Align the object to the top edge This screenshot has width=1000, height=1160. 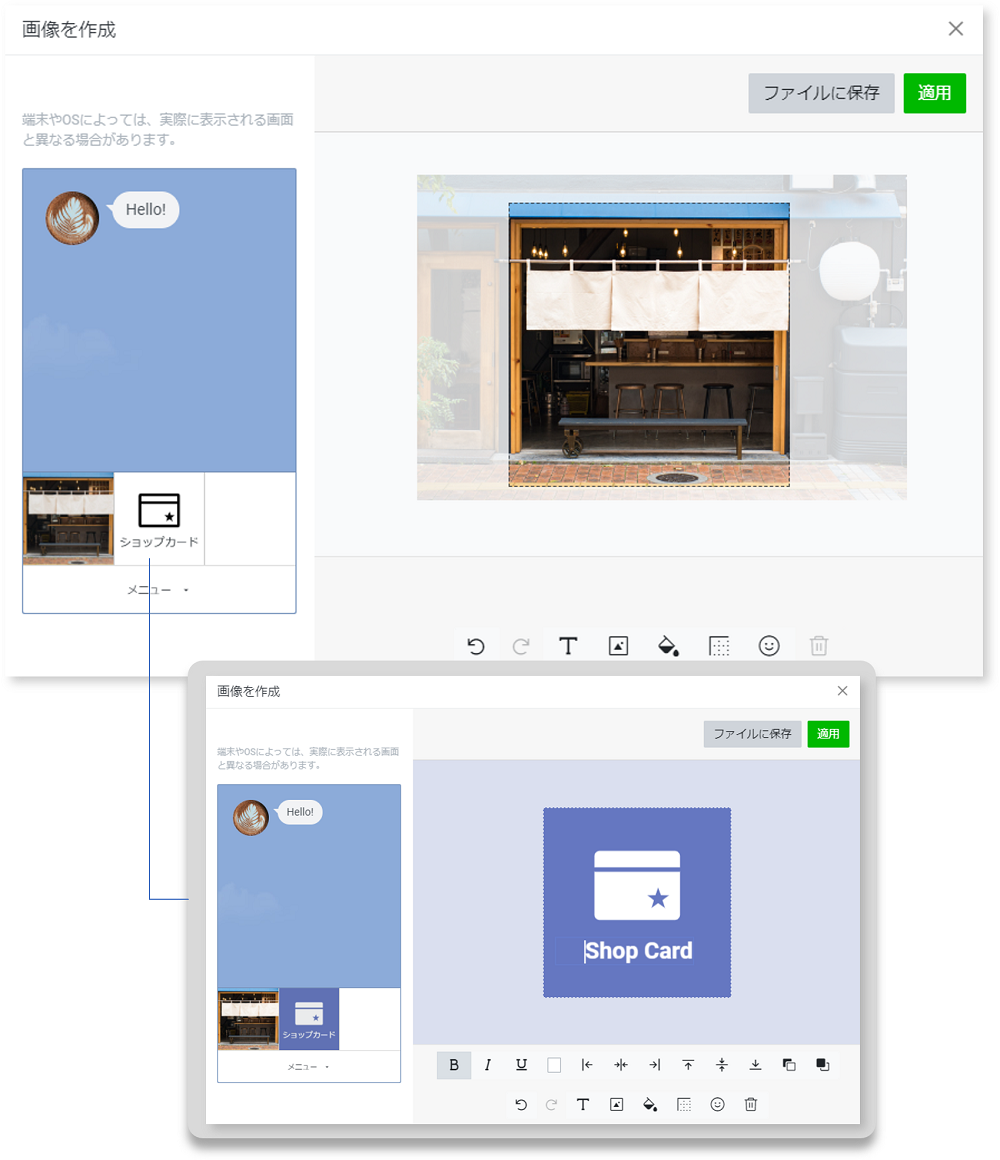click(x=688, y=1065)
